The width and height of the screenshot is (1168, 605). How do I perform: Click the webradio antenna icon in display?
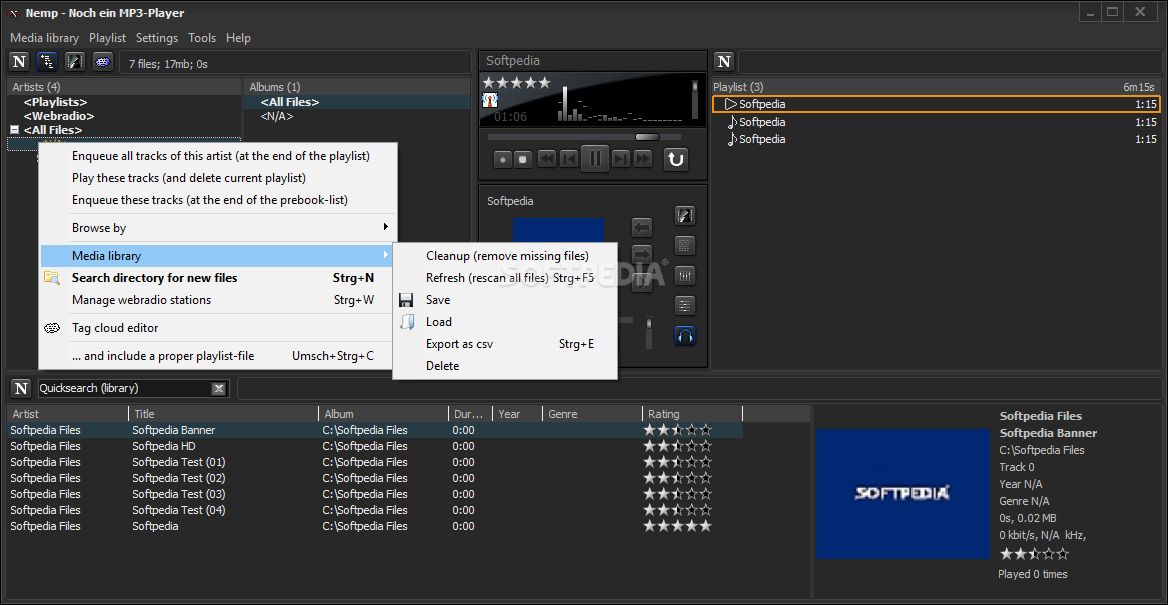click(x=490, y=100)
